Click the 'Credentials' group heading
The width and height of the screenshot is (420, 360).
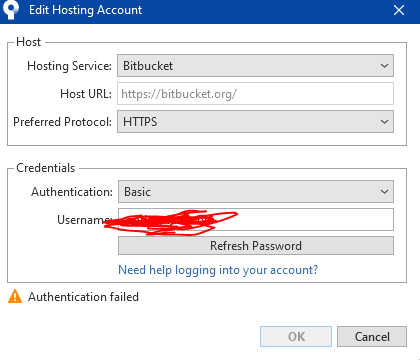[46, 168]
